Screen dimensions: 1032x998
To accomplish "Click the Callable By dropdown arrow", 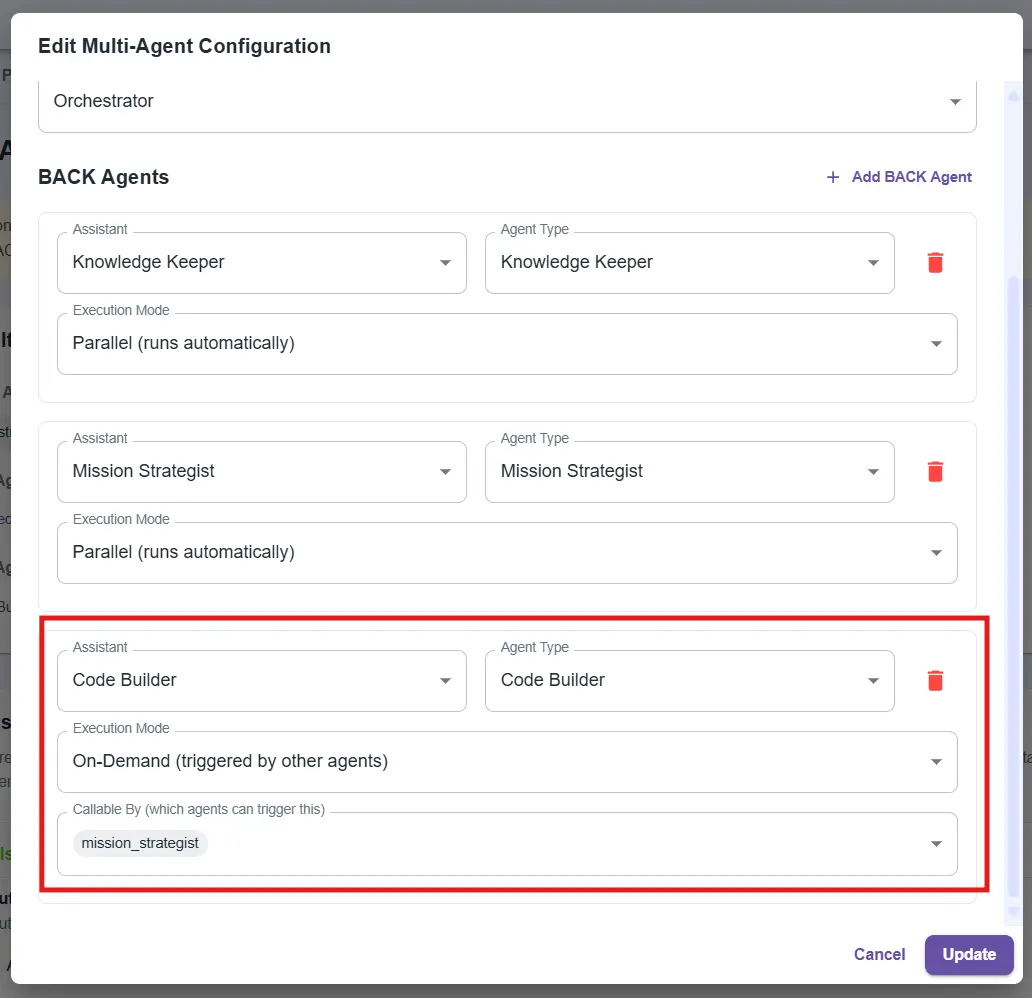I will click(936, 844).
